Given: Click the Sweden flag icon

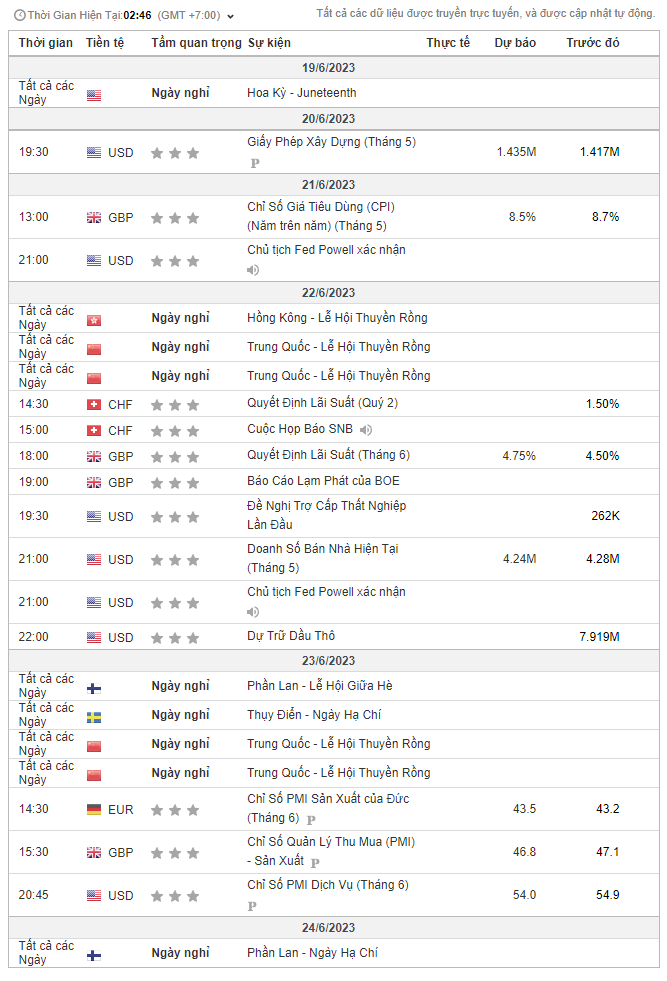Looking at the screenshot, I should tap(94, 716).
